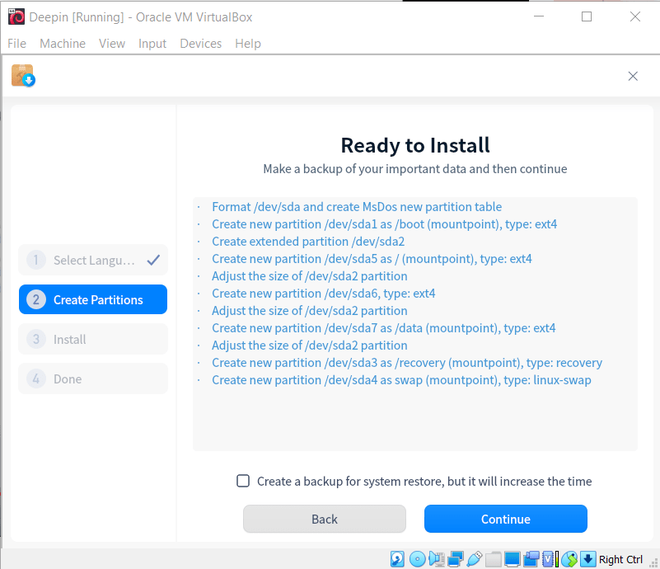Click the CPU virtualization V chip icon

550,559
